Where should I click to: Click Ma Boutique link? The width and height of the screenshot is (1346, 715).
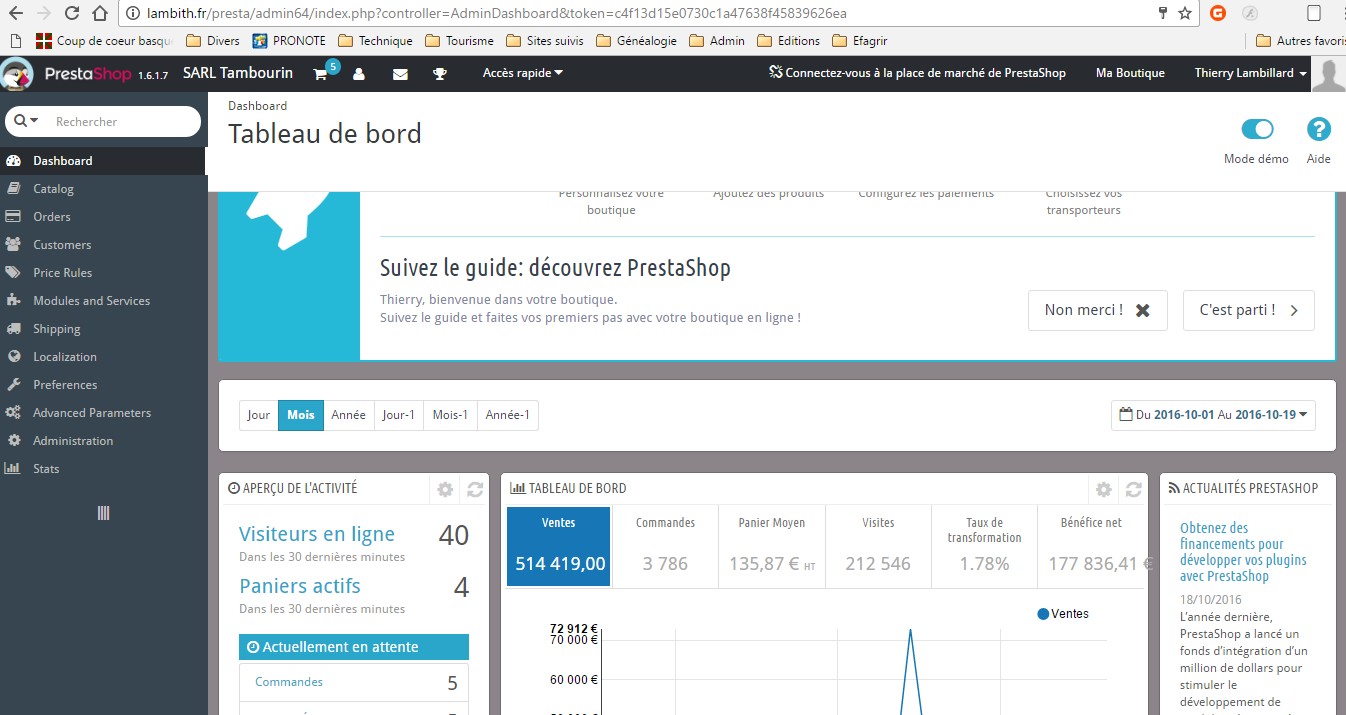[x=1130, y=73]
